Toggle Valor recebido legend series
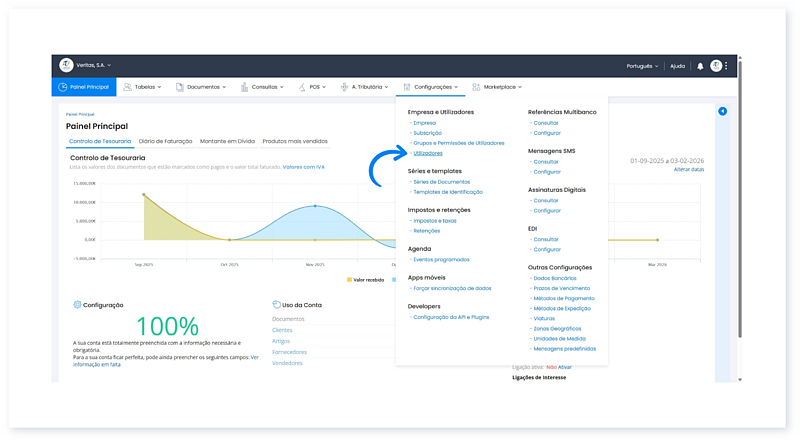Viewport: 800px width, 442px height. (366, 280)
